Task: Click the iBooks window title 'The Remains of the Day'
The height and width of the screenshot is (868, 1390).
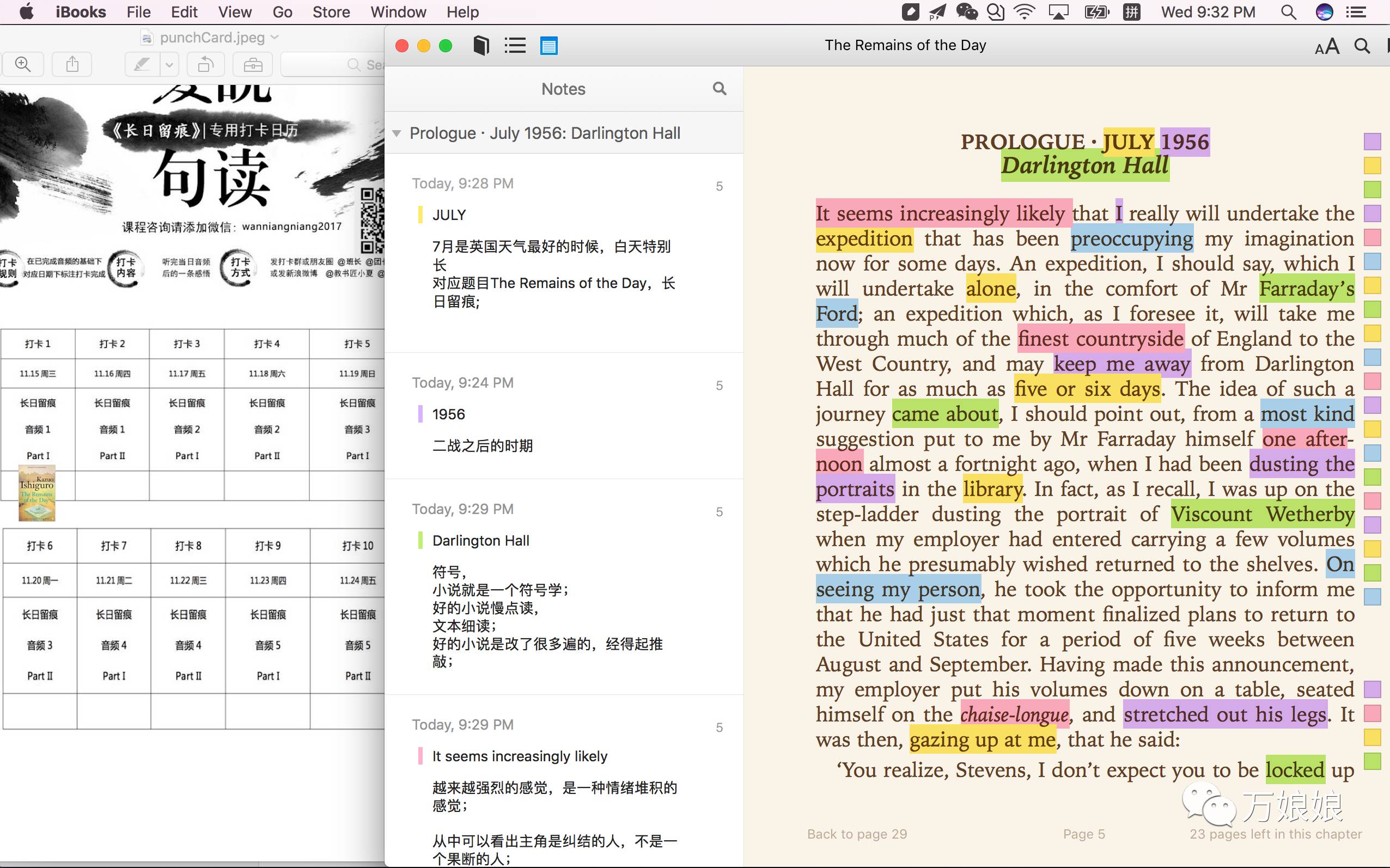Action: [x=905, y=45]
